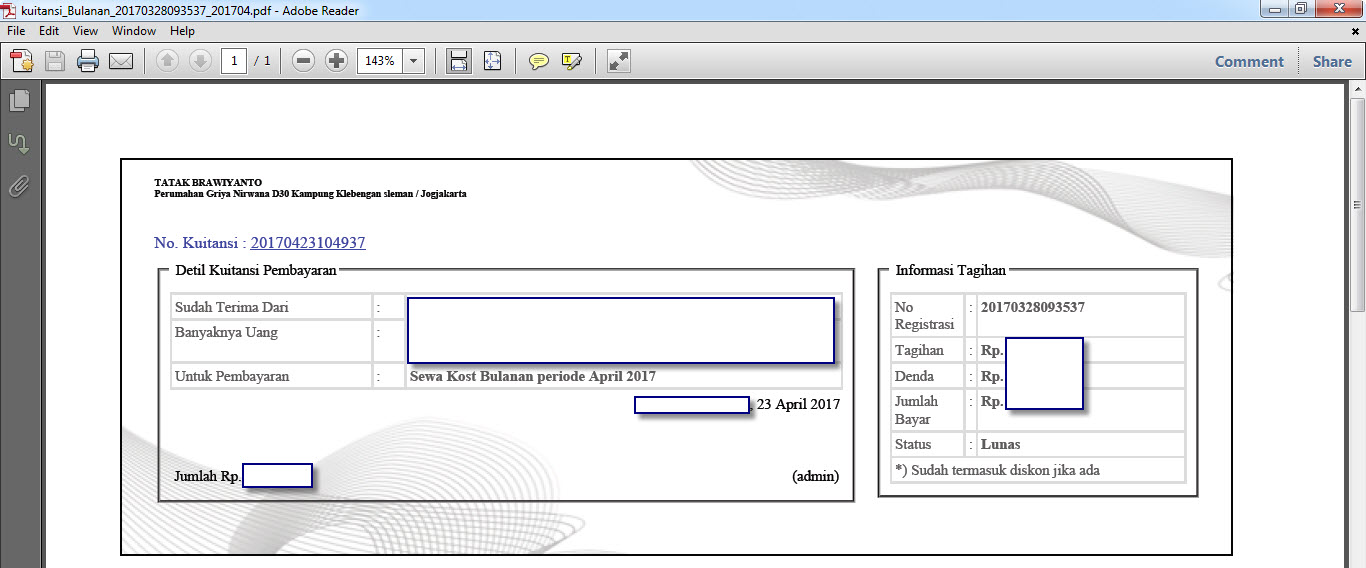The height and width of the screenshot is (568, 1366).
Task: Open the File menu
Action: tap(16, 31)
